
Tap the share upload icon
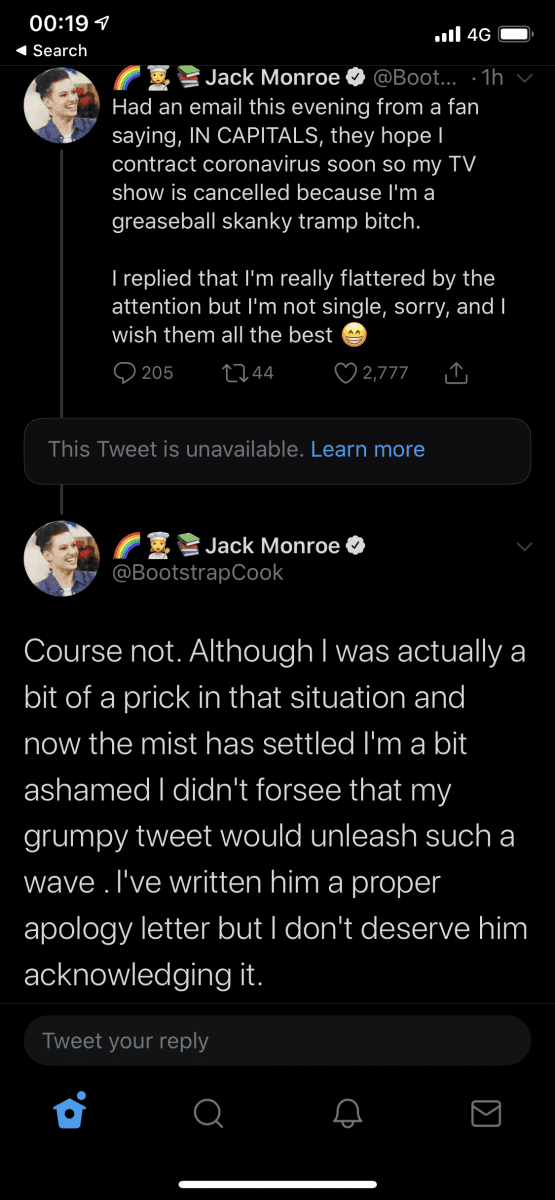point(455,373)
